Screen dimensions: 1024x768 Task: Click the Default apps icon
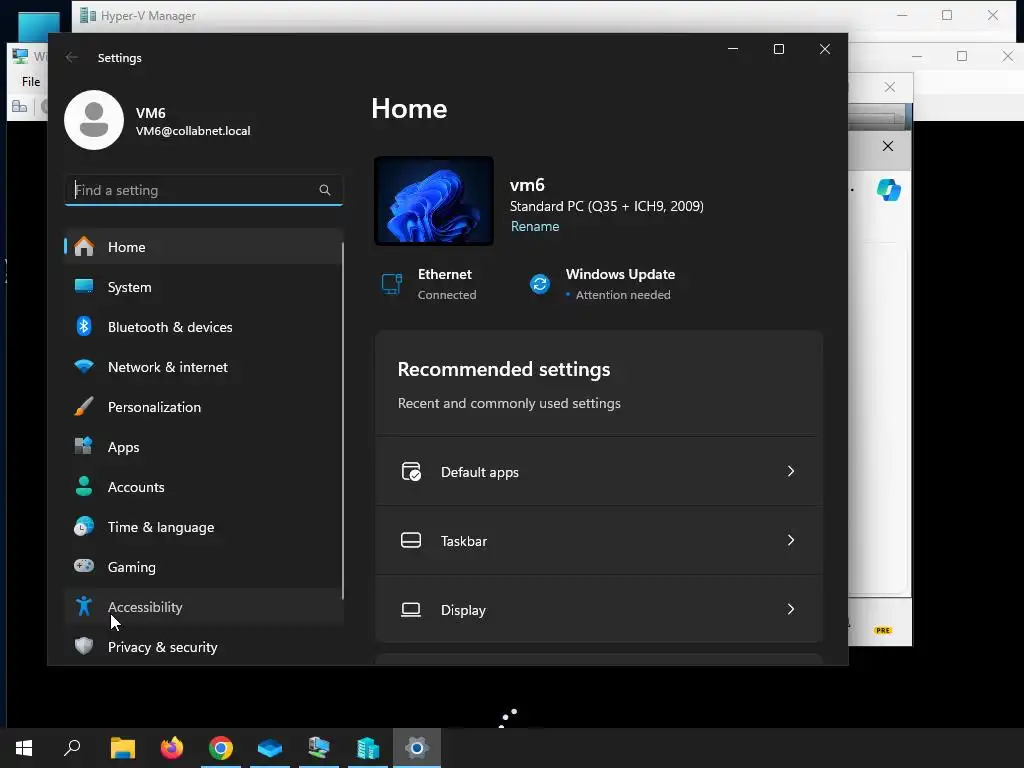pyautogui.click(x=411, y=471)
